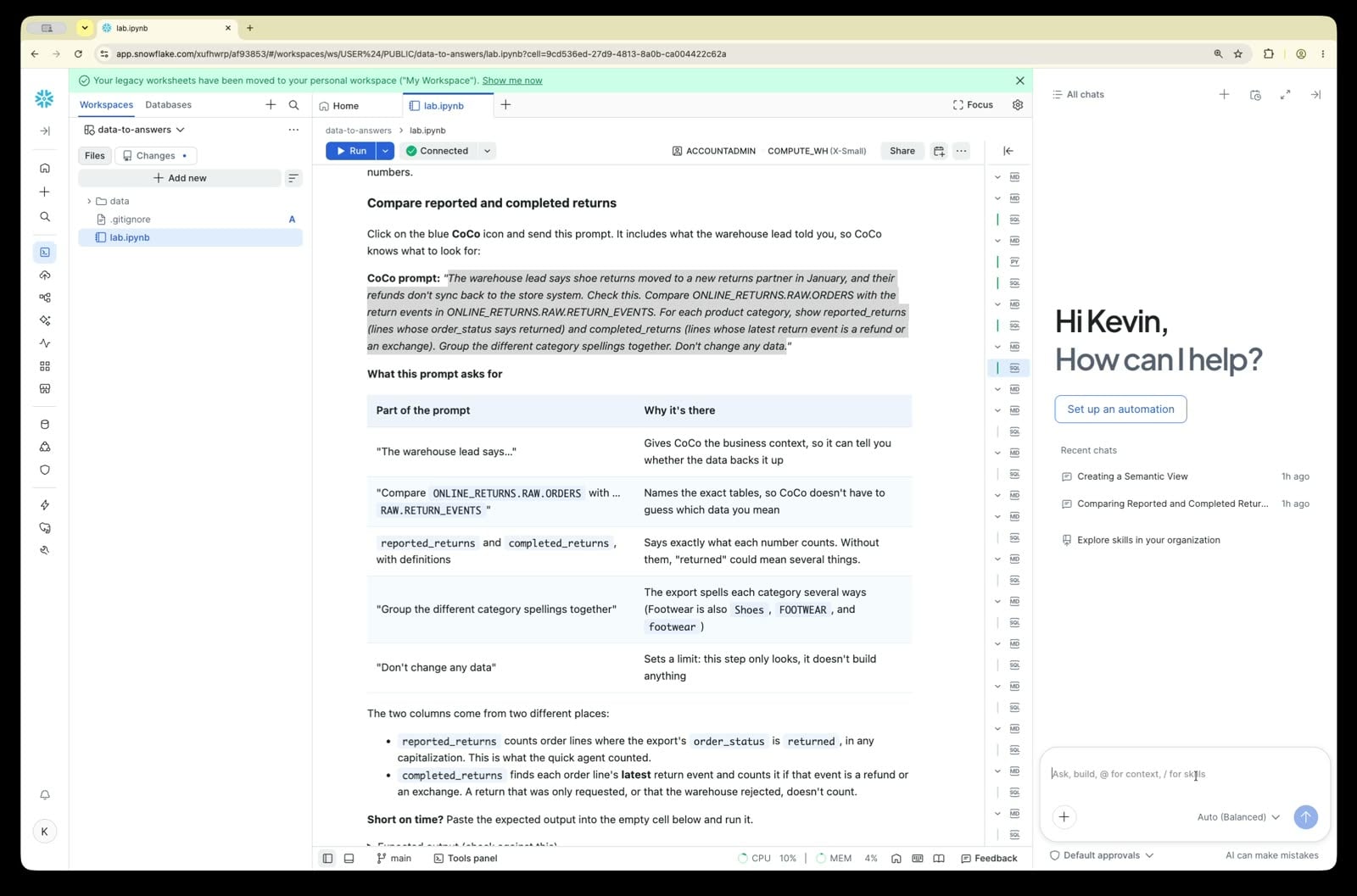Viewport: 1357px width, 896px height.
Task: Open the Projects workspace icon in sidebar
Action: [45, 252]
